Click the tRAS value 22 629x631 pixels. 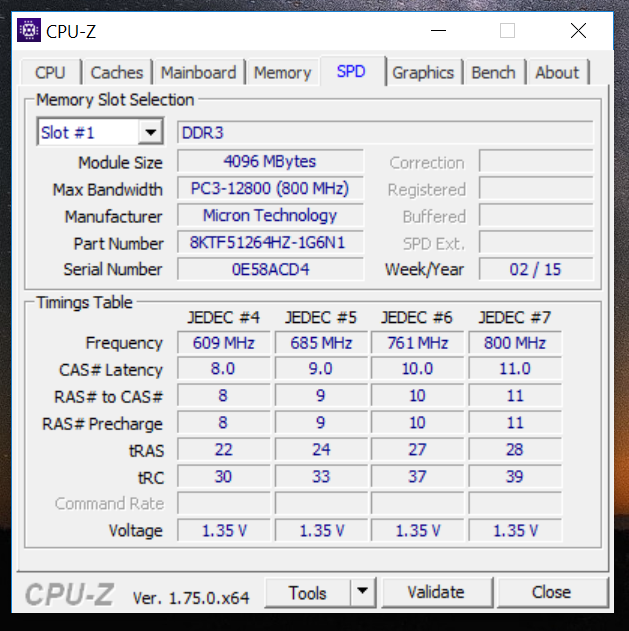click(x=223, y=450)
